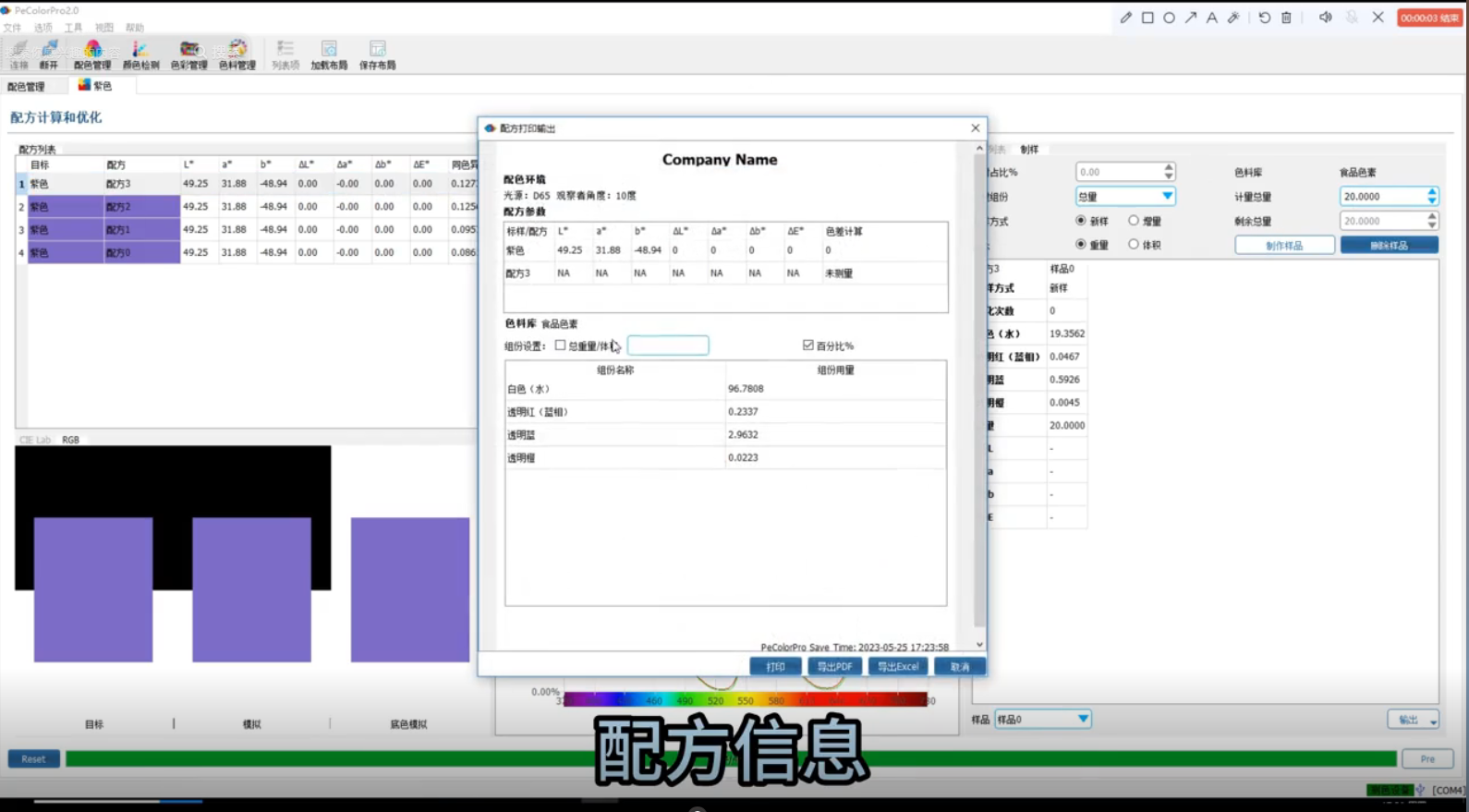This screenshot has height=812, width=1469.
Task: Click the 导出PDF button
Action: 834,667
